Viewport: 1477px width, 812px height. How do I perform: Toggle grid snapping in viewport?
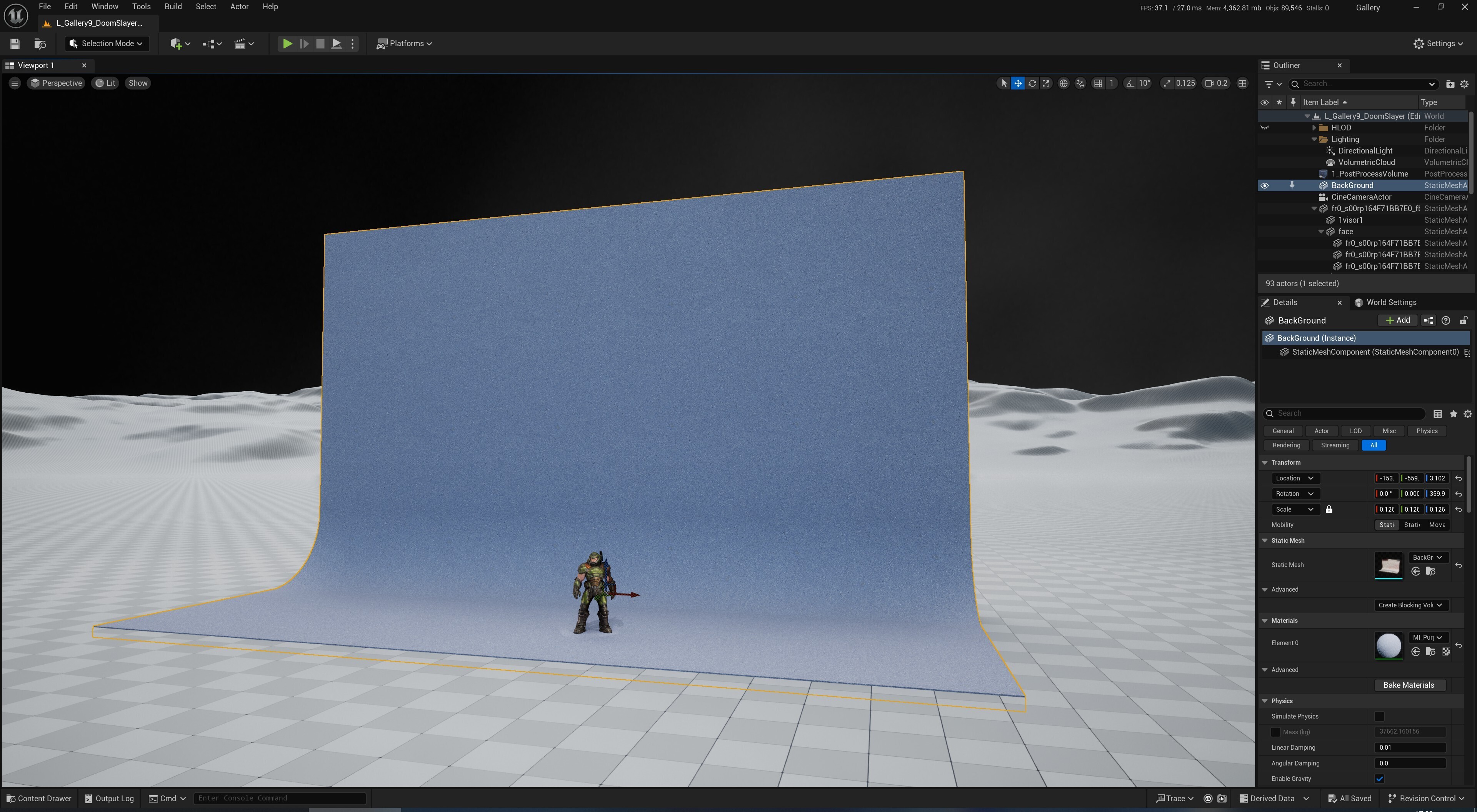1097,83
